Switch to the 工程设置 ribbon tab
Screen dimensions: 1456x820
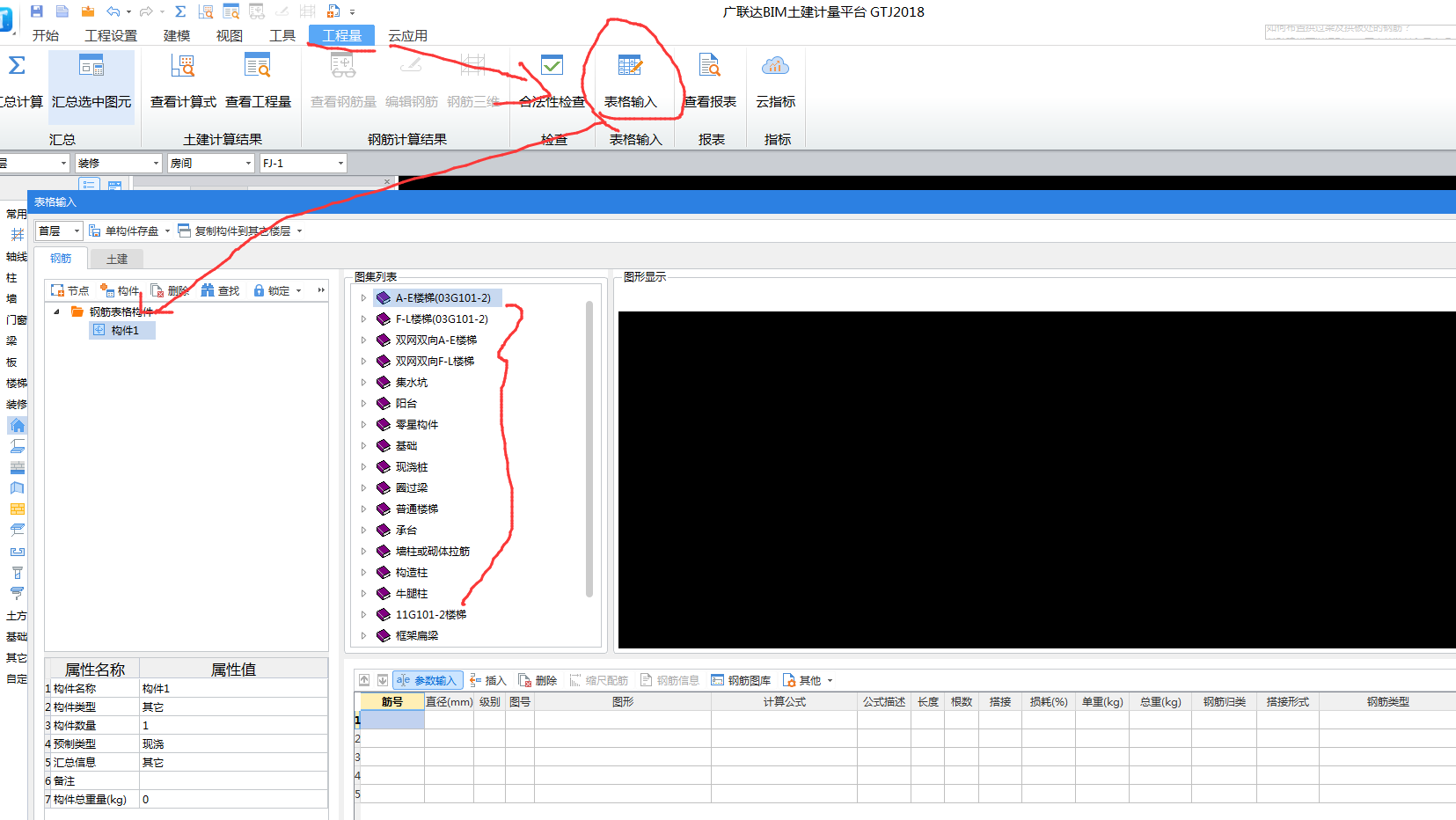pos(111,35)
